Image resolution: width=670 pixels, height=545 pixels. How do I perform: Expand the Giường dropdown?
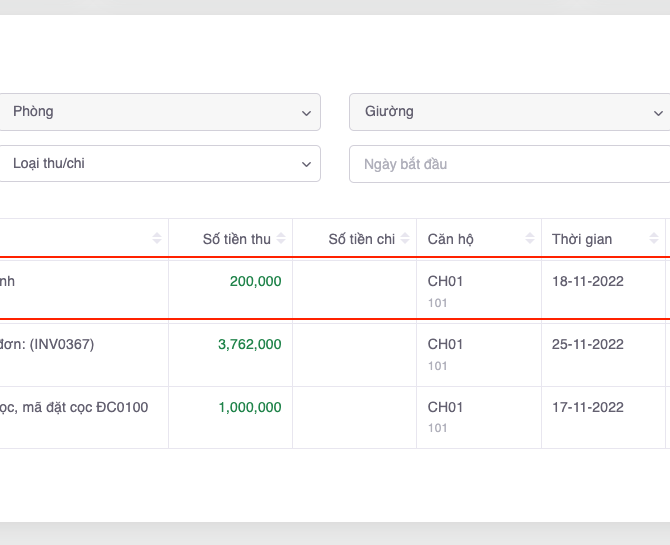508,112
